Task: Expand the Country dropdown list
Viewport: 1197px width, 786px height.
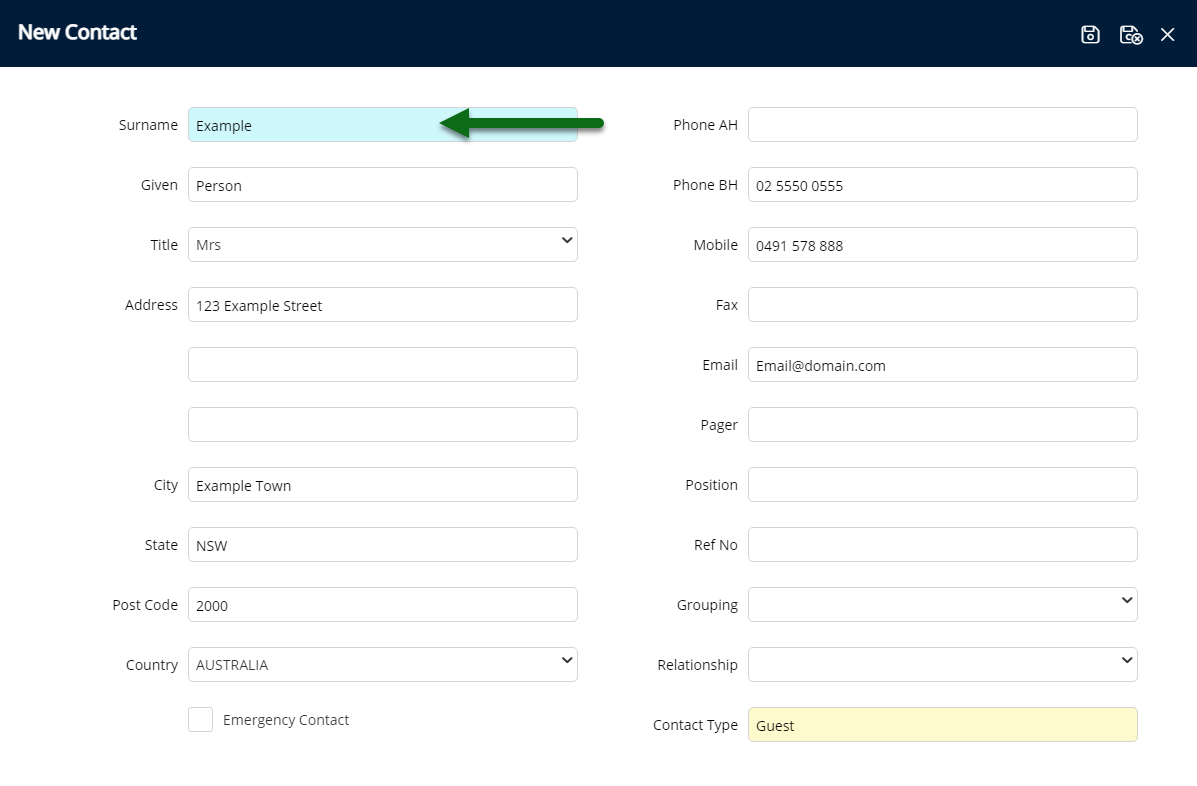Action: pos(382,665)
